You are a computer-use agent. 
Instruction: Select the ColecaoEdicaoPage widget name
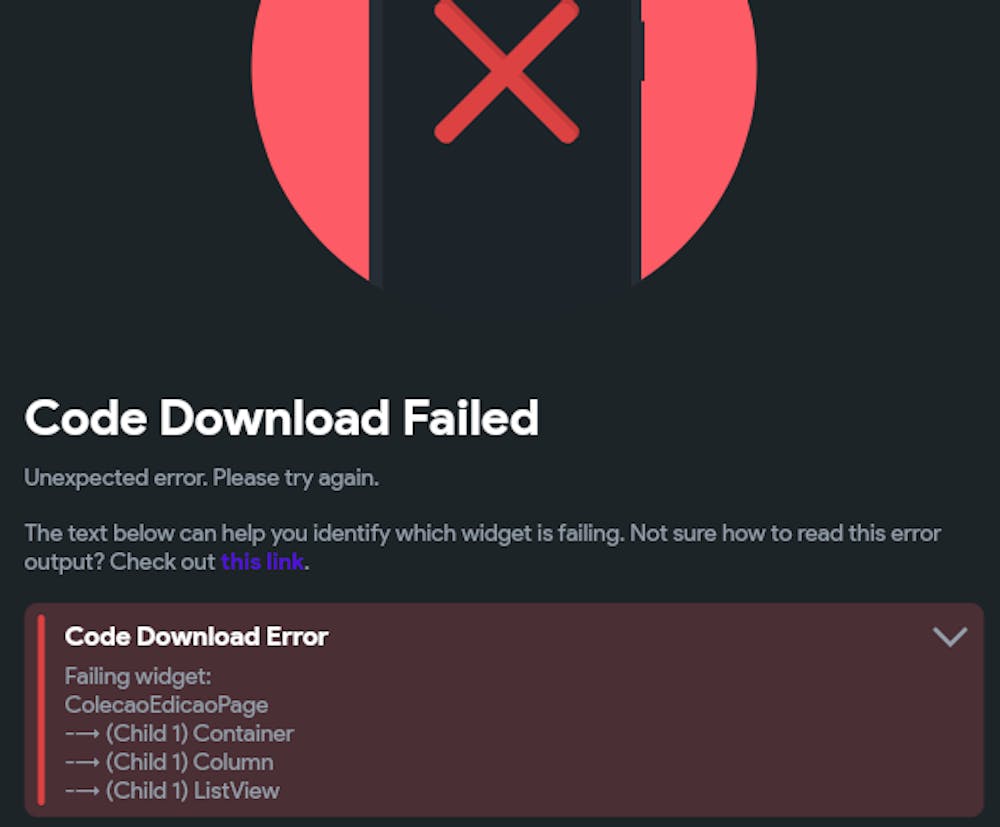[x=166, y=705]
